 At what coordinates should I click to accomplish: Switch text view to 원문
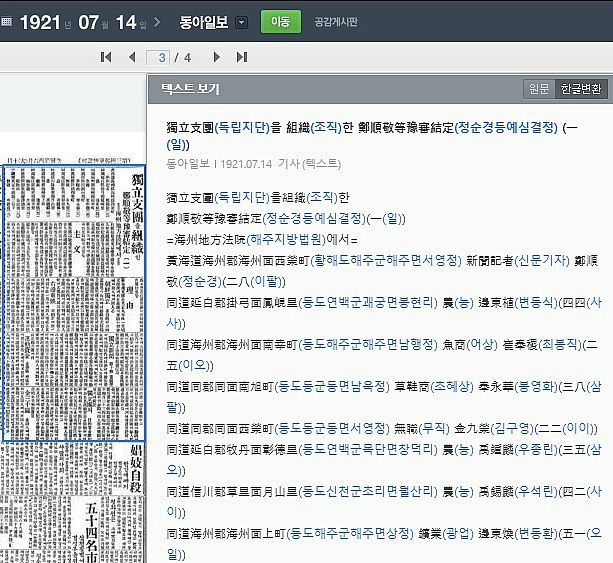[x=539, y=89]
